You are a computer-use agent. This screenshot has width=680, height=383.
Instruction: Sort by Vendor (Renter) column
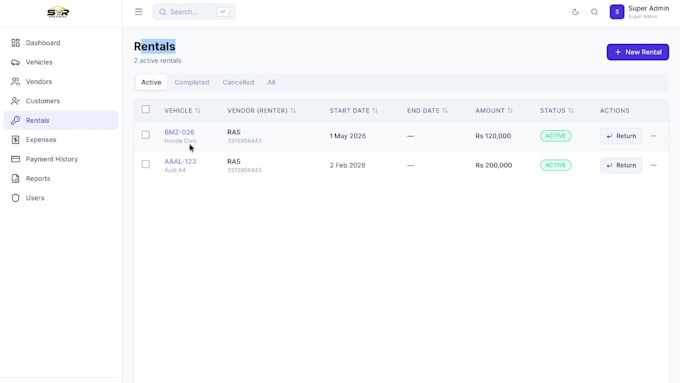[261, 111]
